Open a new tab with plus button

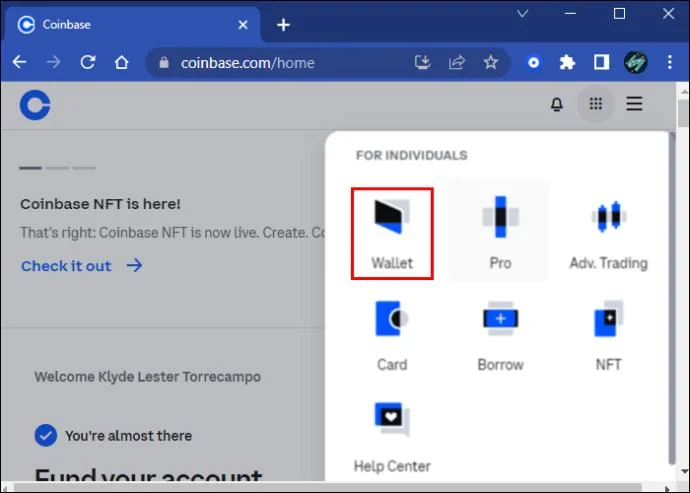tap(283, 25)
